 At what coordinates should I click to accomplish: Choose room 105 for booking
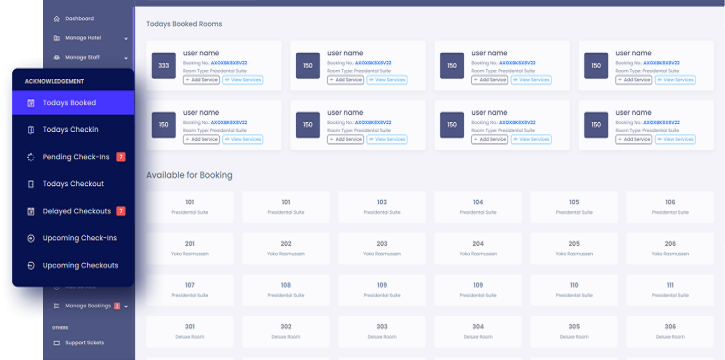click(574, 207)
